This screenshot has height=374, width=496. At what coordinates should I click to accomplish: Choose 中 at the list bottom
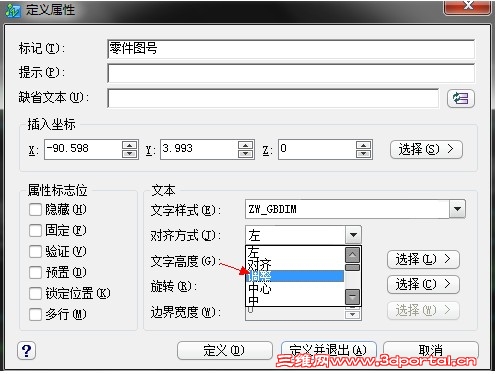(x=295, y=300)
